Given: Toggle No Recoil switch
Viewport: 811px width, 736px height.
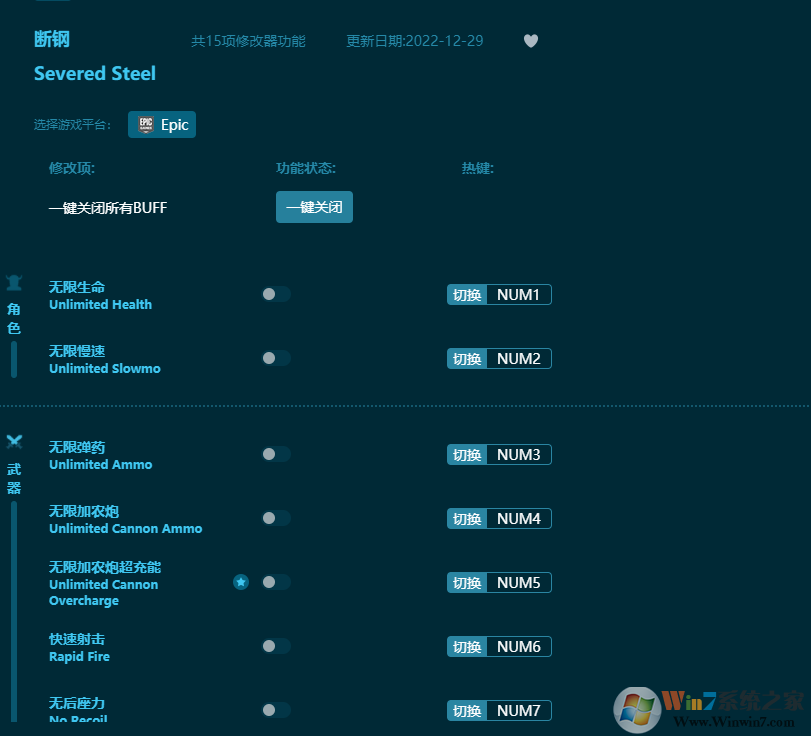Looking at the screenshot, I should click(276, 710).
